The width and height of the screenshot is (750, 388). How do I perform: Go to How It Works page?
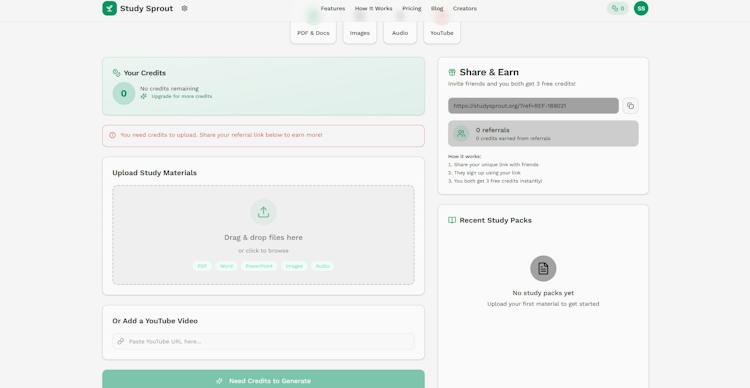(374, 9)
